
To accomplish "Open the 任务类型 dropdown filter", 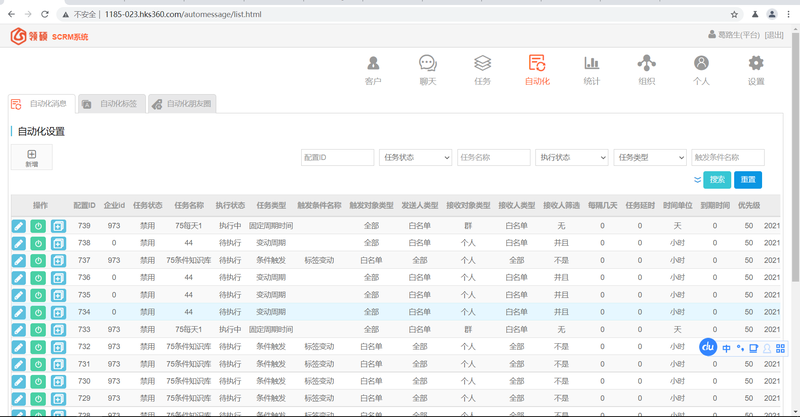I will click(649, 157).
